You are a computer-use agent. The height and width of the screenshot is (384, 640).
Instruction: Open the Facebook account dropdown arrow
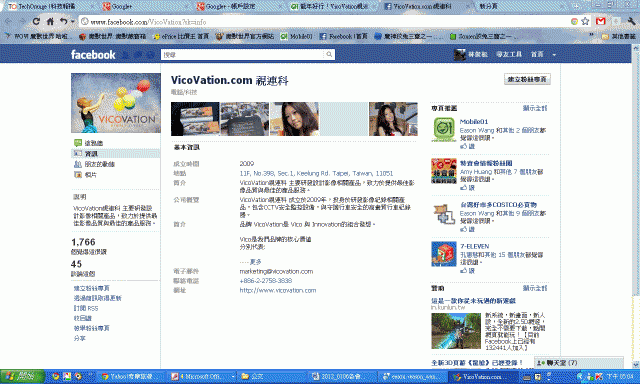coord(554,55)
